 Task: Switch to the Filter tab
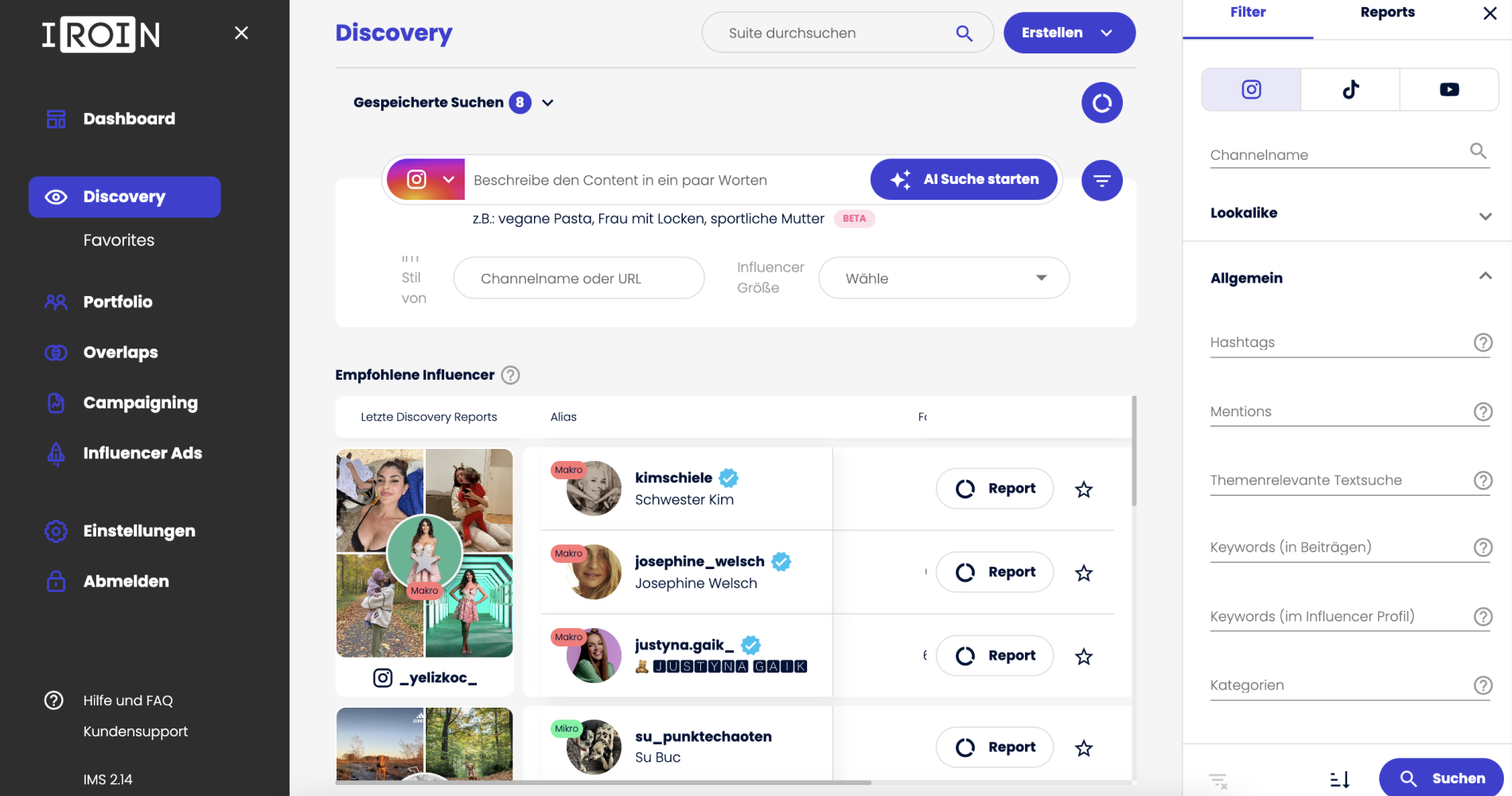pyautogui.click(x=1248, y=13)
